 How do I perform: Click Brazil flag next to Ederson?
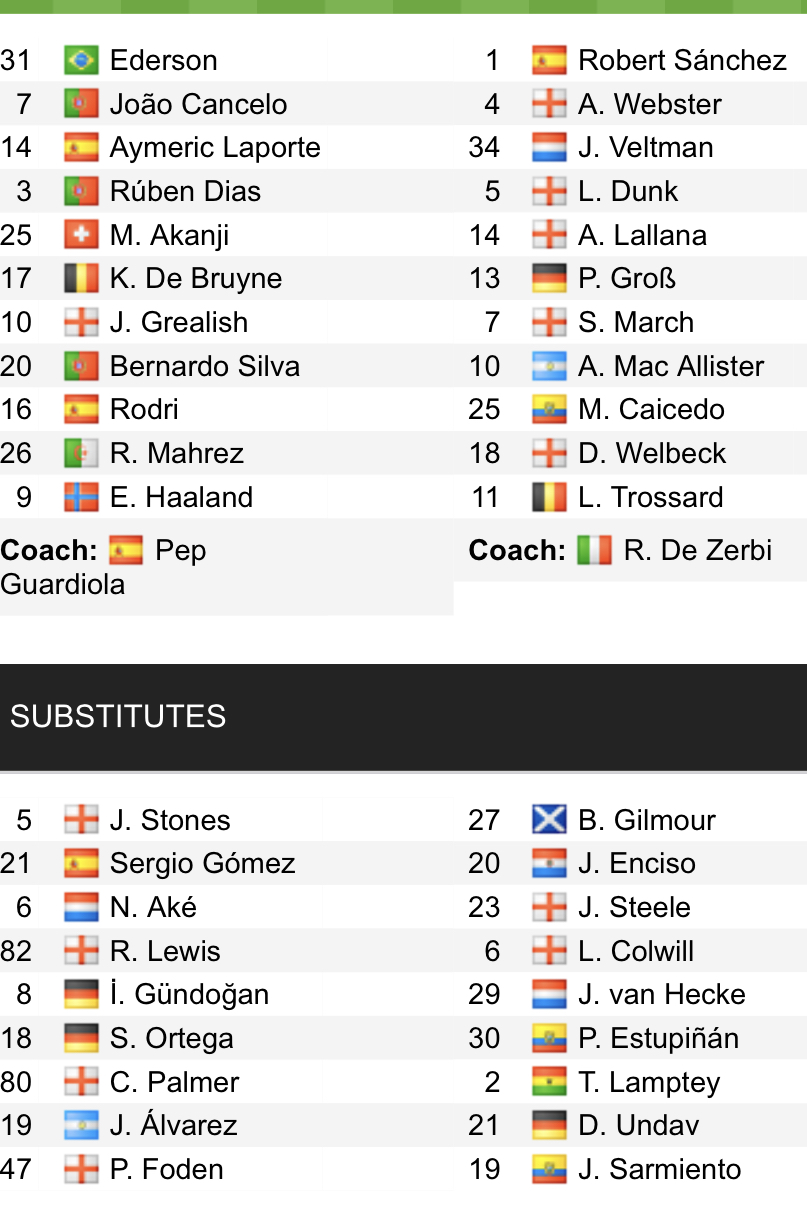point(81,61)
